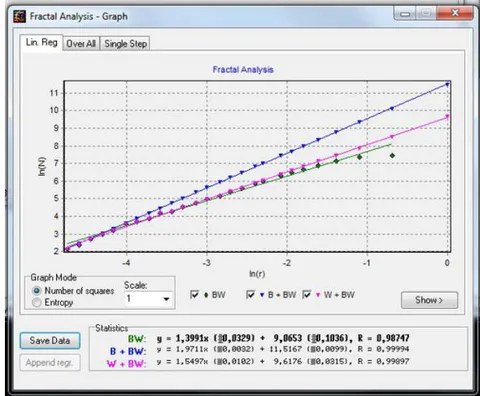
Task: Uncheck the BW series checkbox
Action: (x=194, y=295)
